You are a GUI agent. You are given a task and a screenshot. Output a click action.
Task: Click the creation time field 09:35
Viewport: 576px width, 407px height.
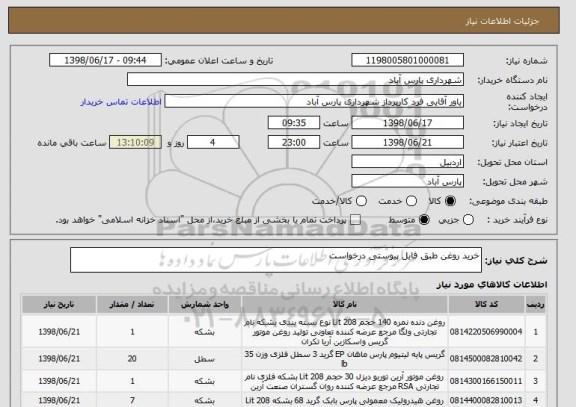coord(294,123)
